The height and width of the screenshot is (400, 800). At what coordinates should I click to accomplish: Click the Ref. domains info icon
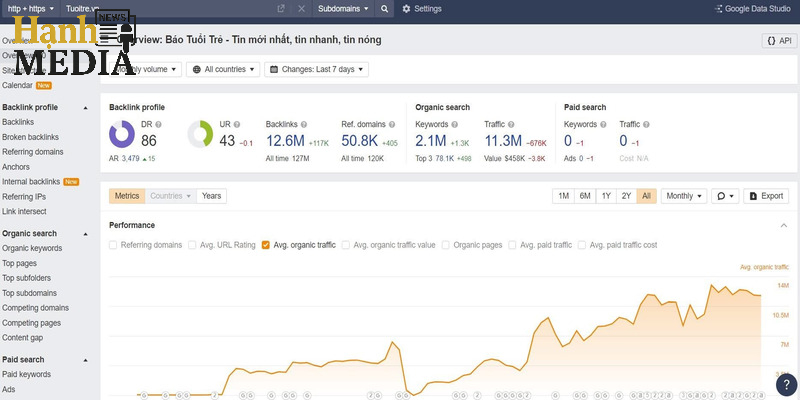tap(391, 124)
